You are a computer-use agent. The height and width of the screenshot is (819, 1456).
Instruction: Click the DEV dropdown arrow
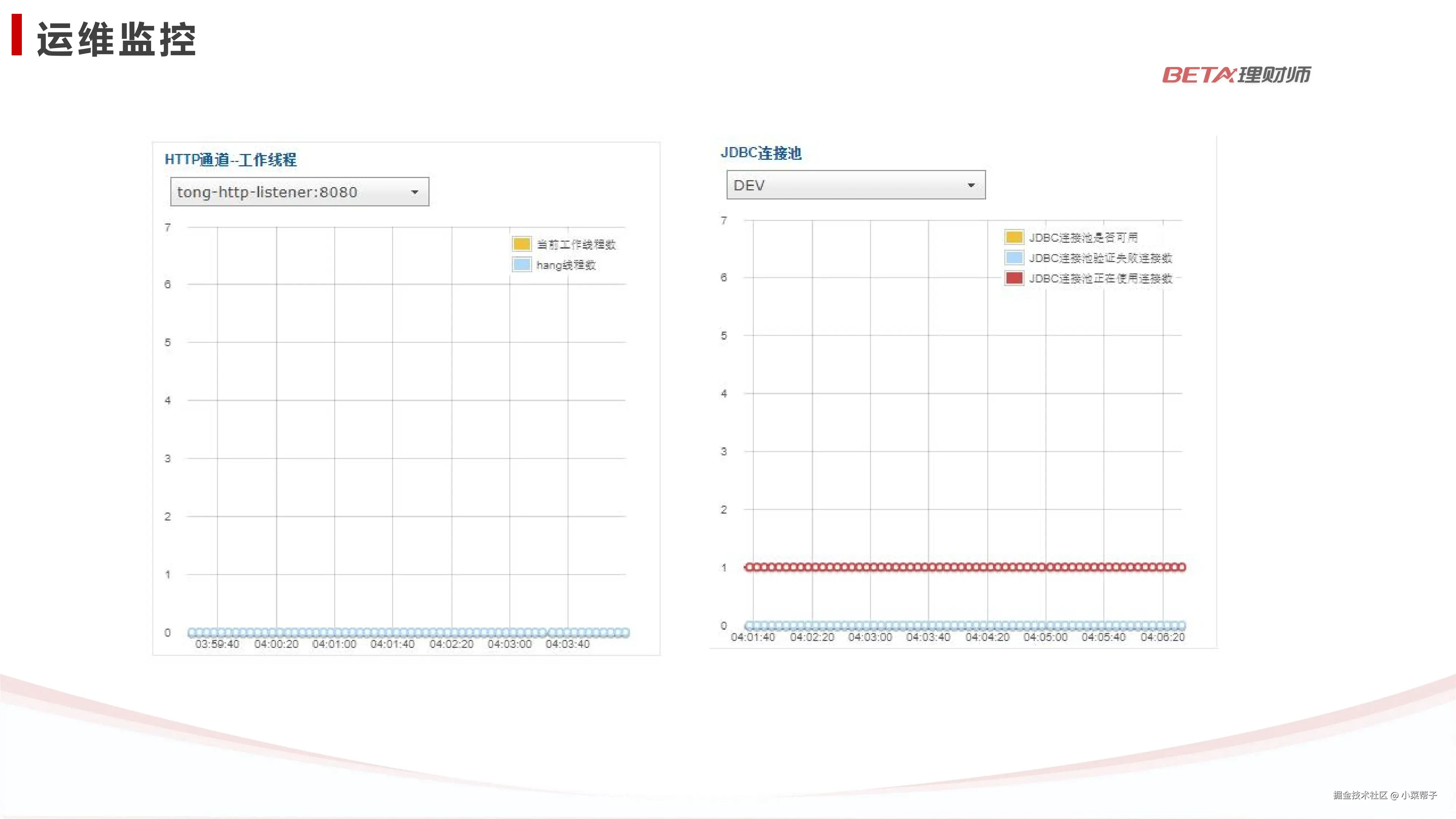point(971,185)
